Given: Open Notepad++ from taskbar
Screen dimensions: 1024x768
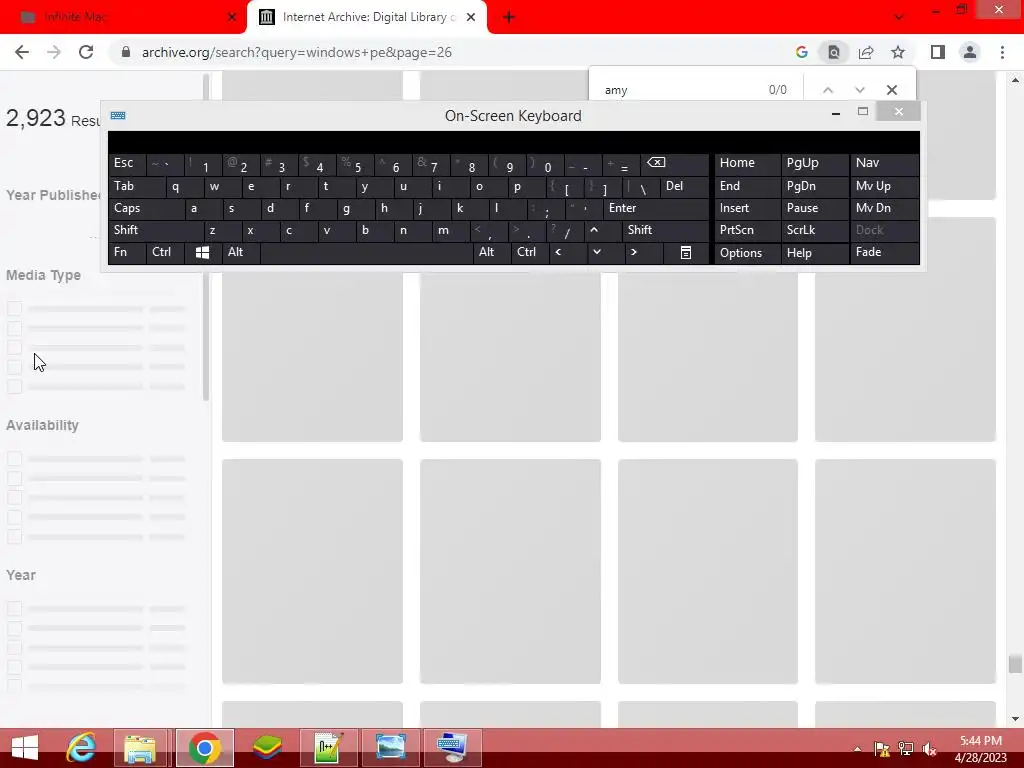Looking at the screenshot, I should (328, 748).
